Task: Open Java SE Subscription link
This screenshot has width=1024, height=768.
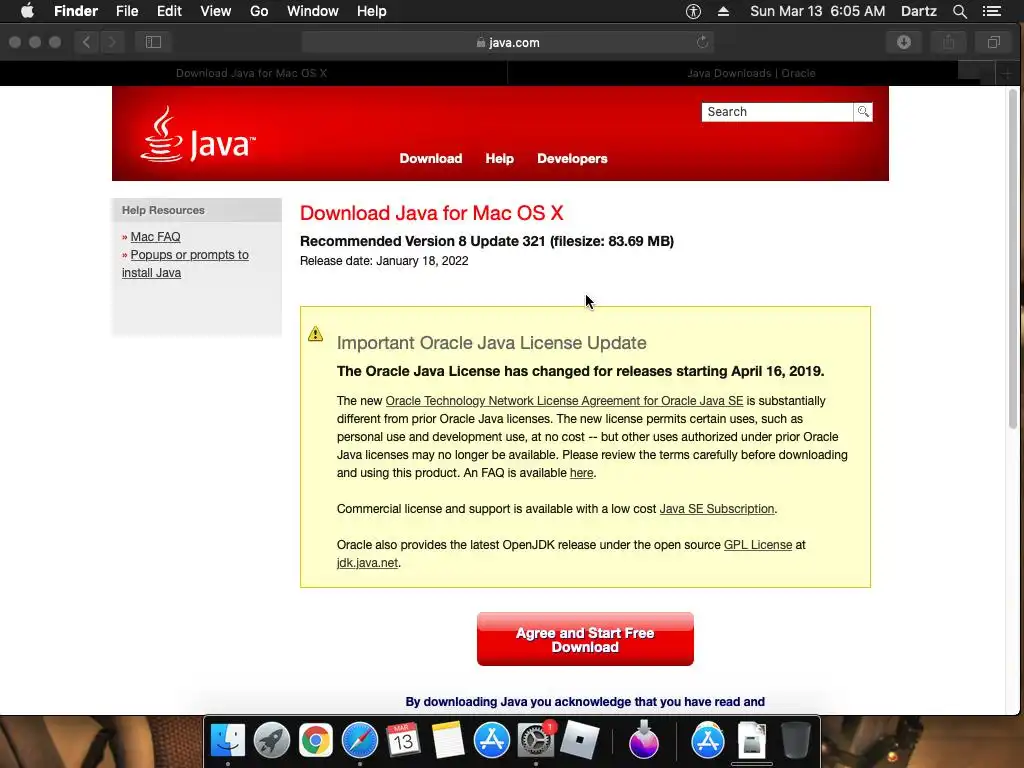Action: coord(716,509)
